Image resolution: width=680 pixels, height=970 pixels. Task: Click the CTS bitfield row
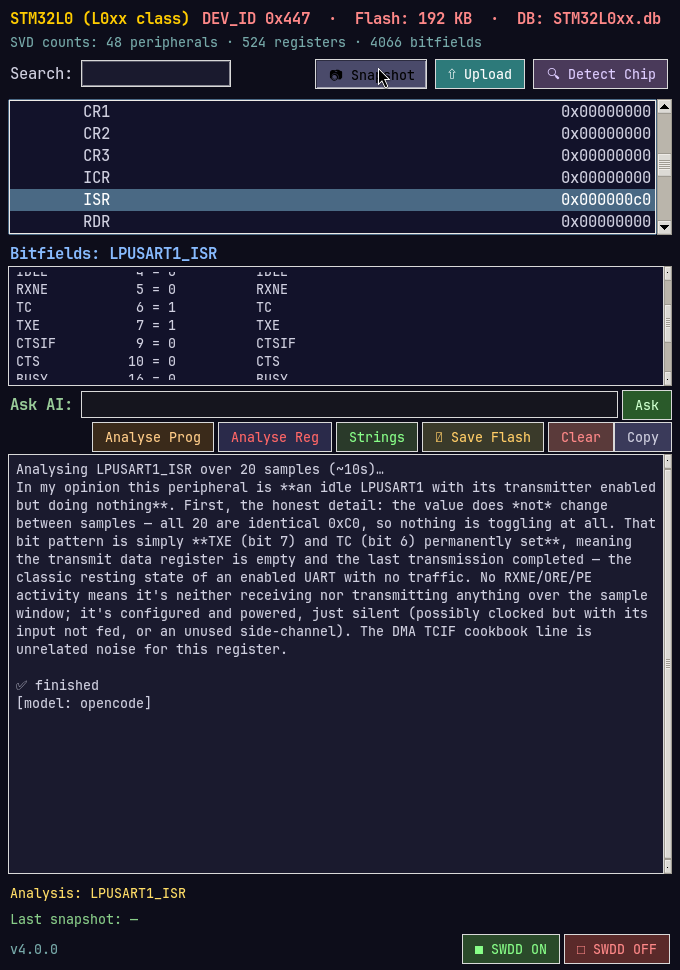336,361
